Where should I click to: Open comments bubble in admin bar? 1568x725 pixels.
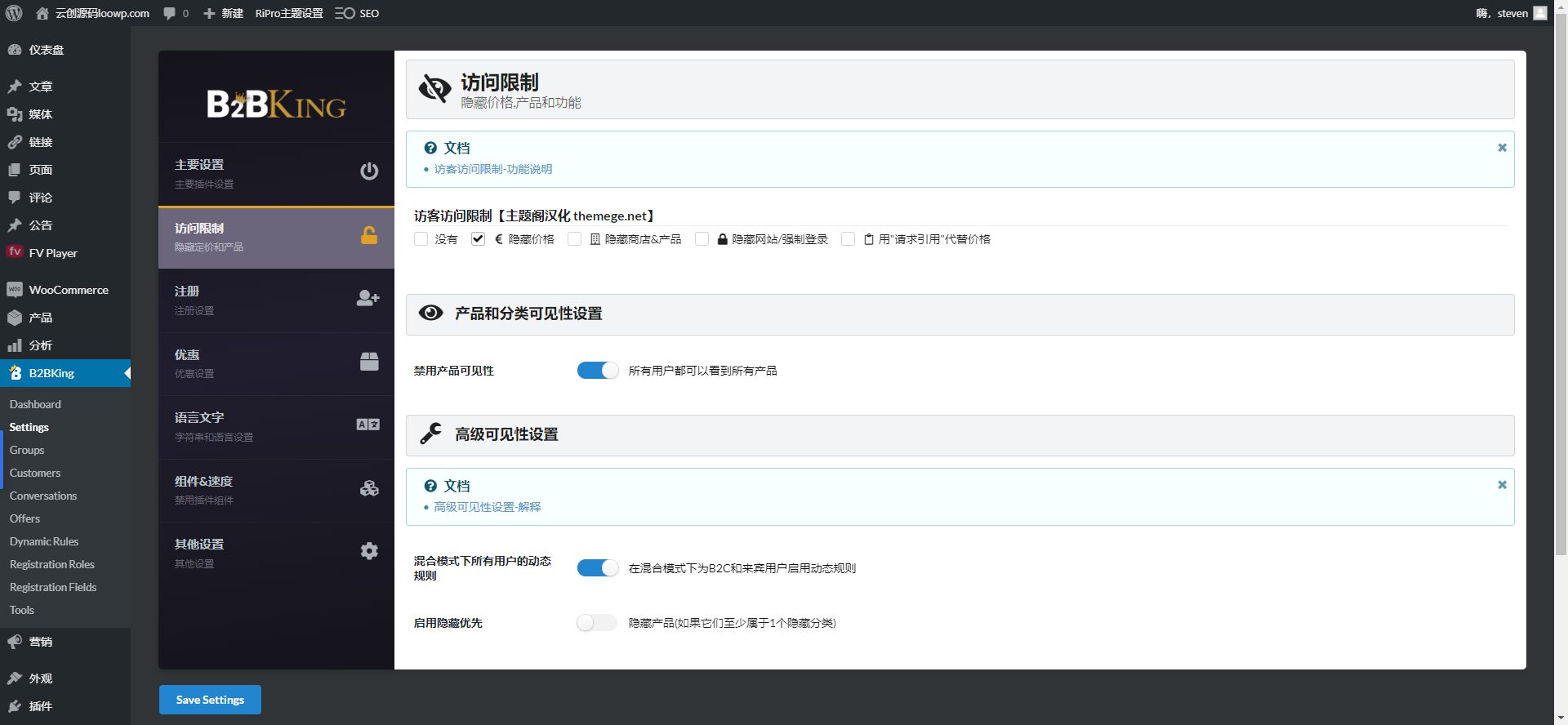tap(176, 13)
